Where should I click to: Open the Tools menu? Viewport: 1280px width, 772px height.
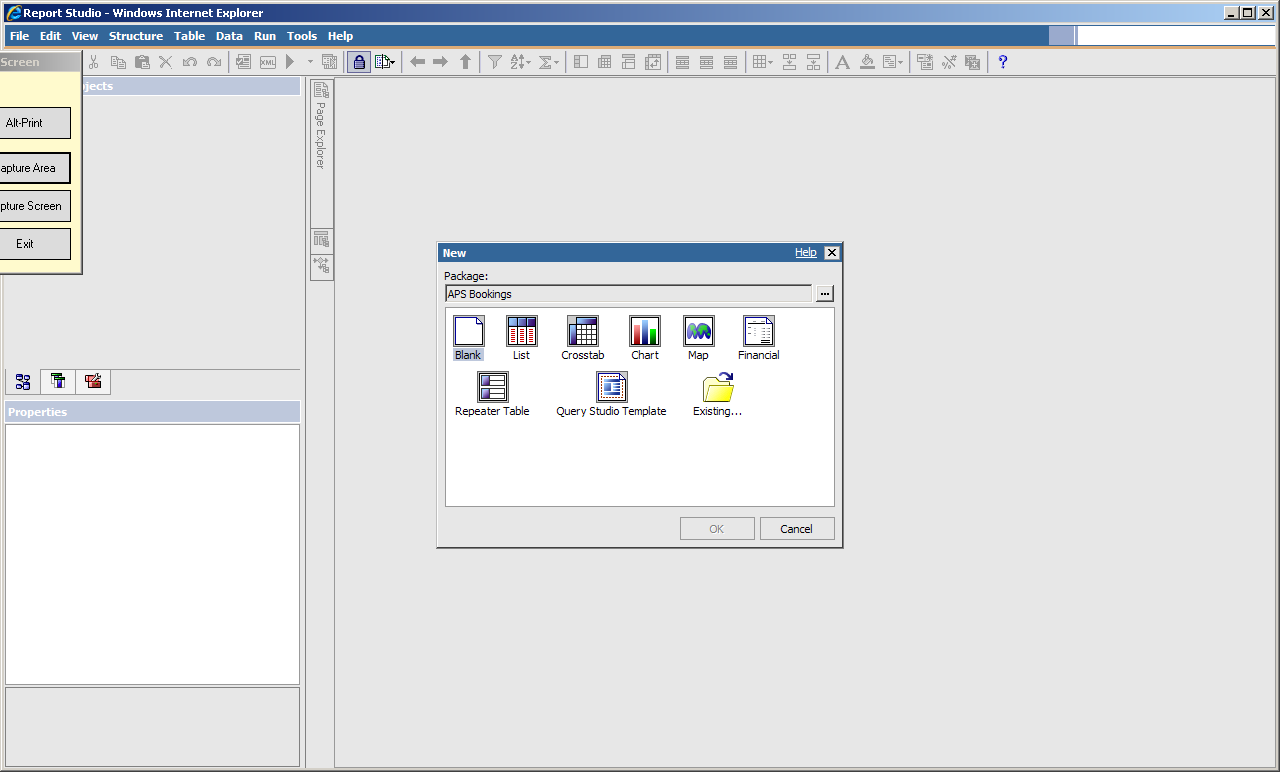coord(302,36)
